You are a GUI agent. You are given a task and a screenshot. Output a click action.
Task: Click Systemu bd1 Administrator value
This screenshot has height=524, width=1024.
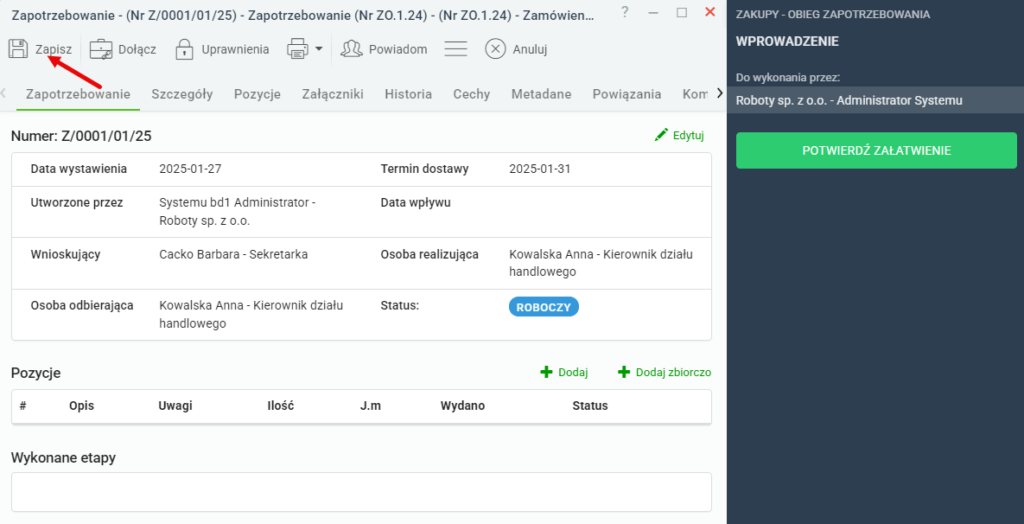(238, 212)
